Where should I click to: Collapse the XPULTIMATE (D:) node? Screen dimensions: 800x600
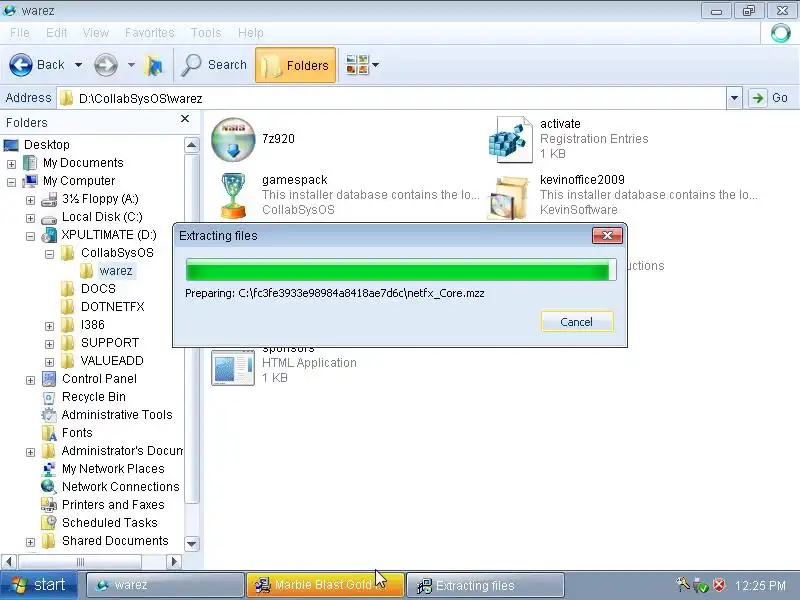click(31, 236)
